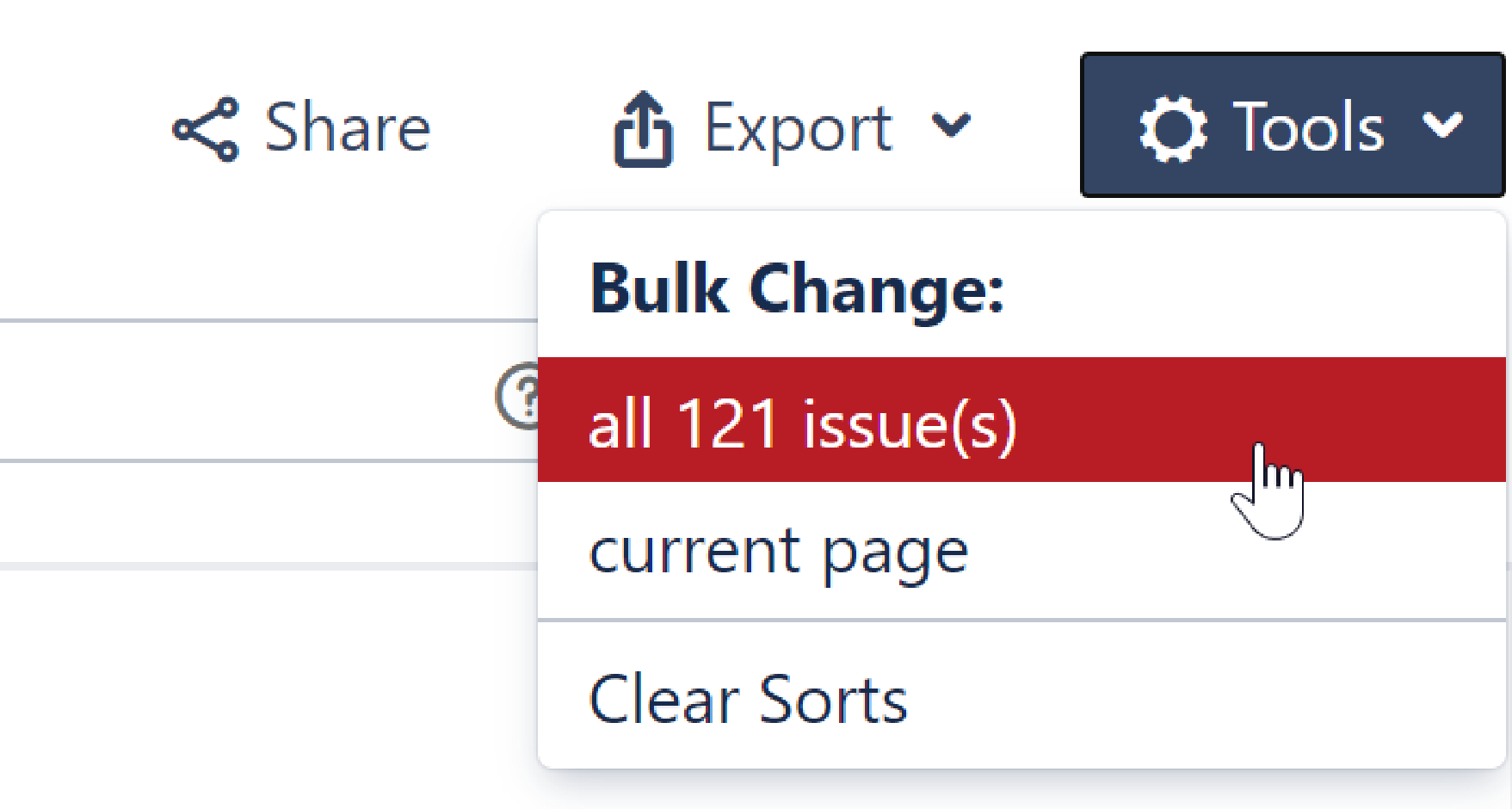1512x809 pixels.
Task: Click the Export upload-arrow icon
Action: 643,129
